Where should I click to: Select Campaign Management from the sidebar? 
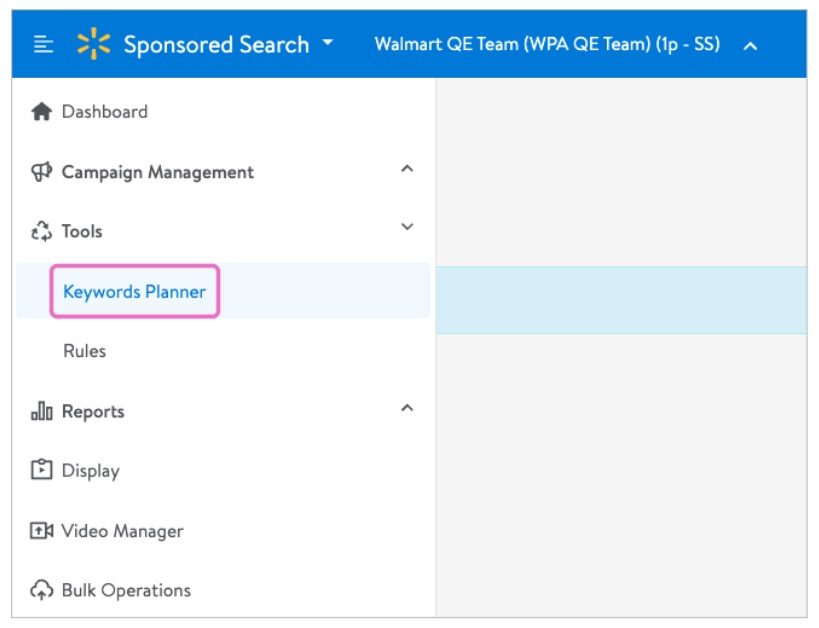157,171
